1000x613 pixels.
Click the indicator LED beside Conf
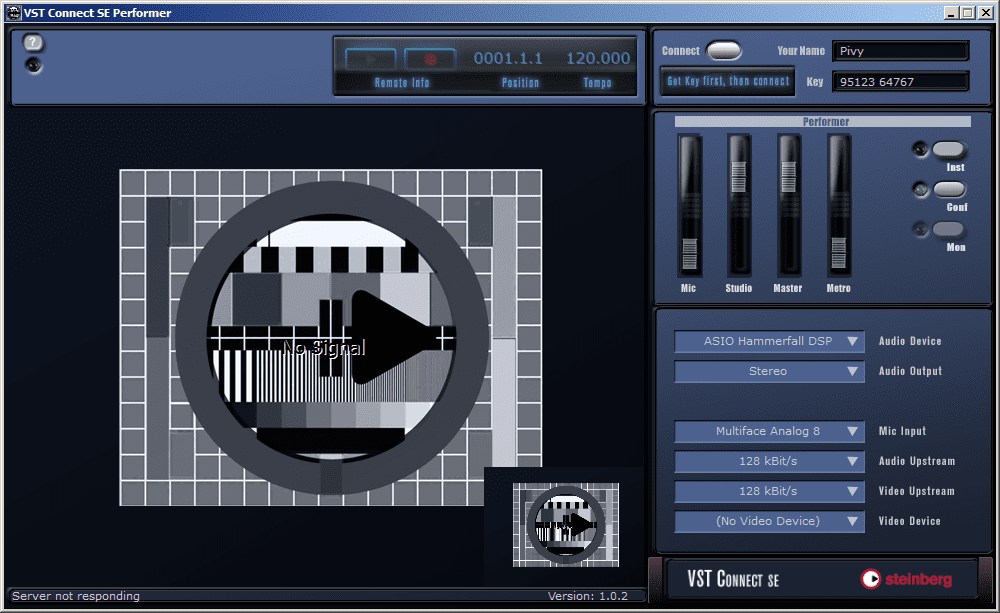[x=920, y=189]
